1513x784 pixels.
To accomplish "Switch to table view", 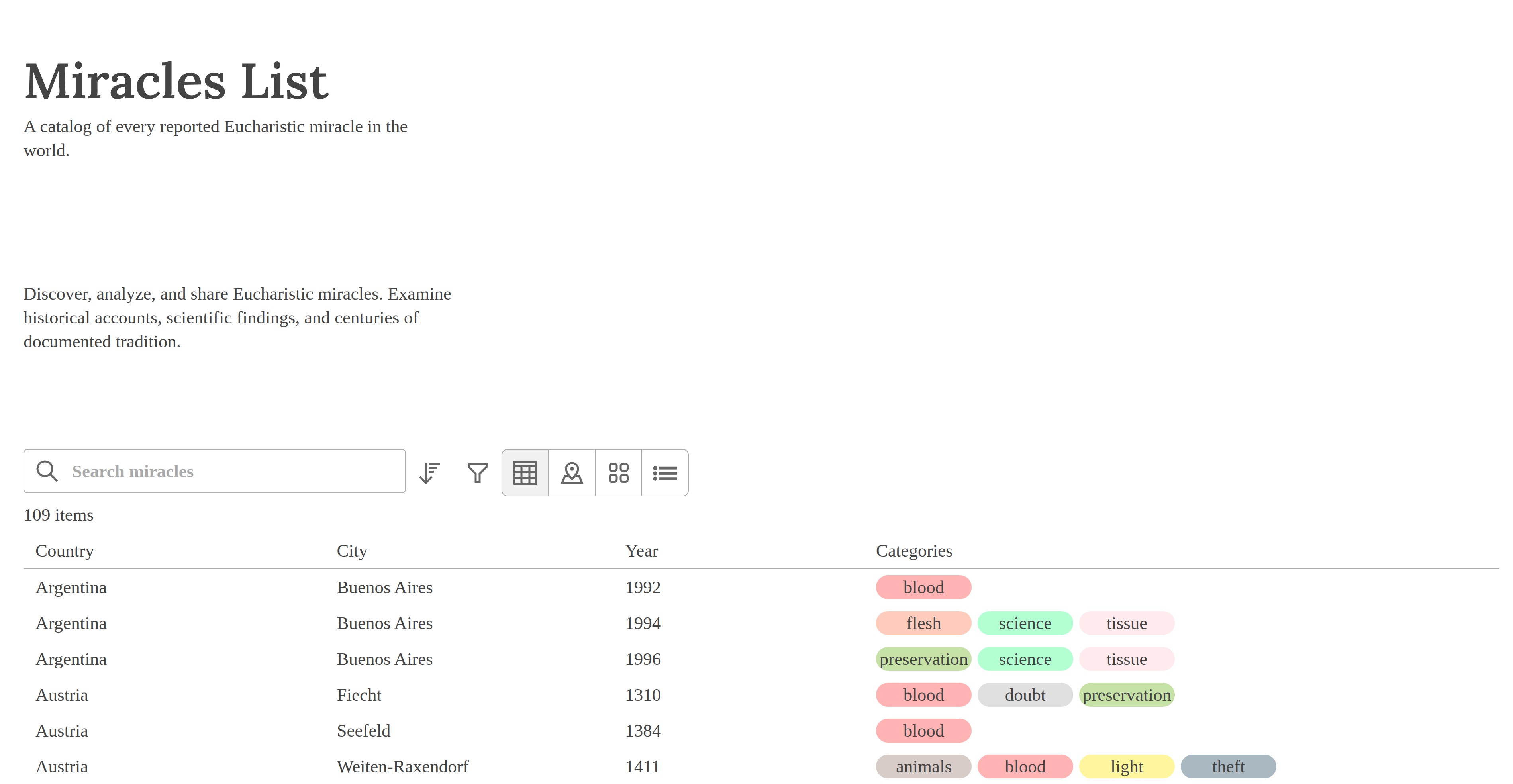I will coord(525,473).
